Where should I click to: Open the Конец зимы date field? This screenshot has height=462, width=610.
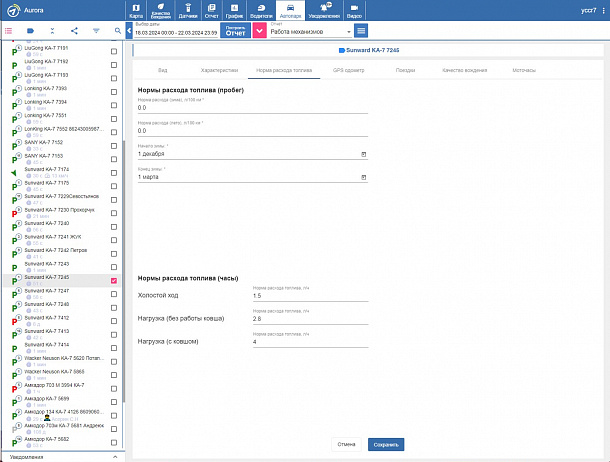(252, 177)
